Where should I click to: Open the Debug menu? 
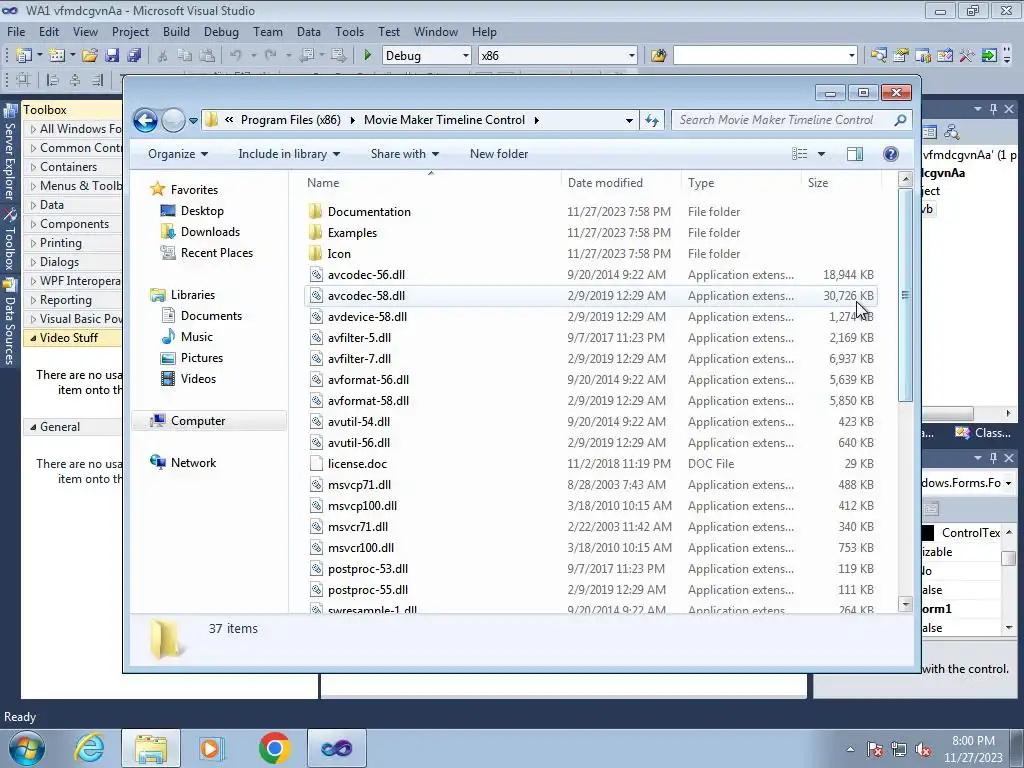coord(221,31)
